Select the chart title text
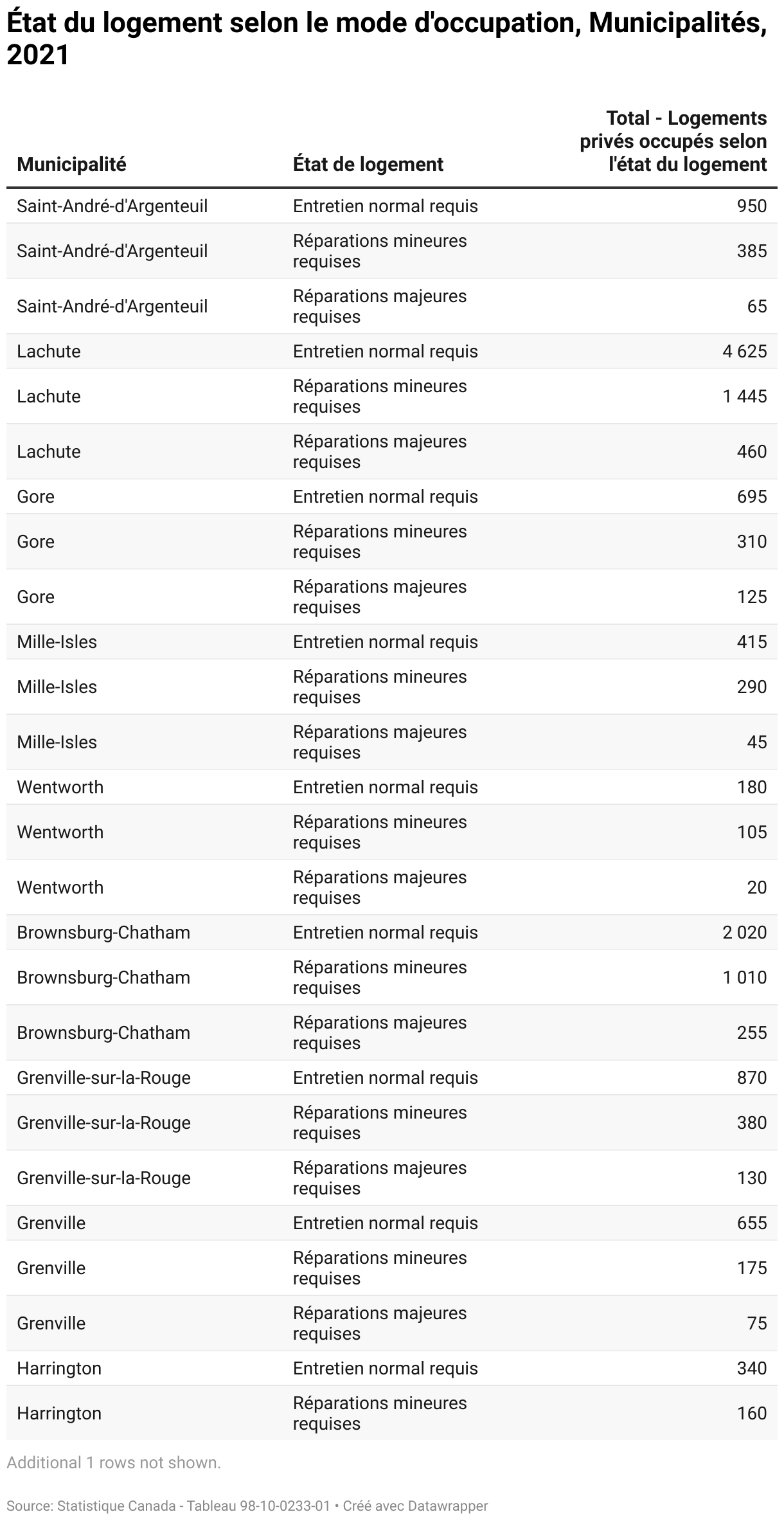The height and width of the screenshot is (1521, 784). pyautogui.click(x=387, y=39)
